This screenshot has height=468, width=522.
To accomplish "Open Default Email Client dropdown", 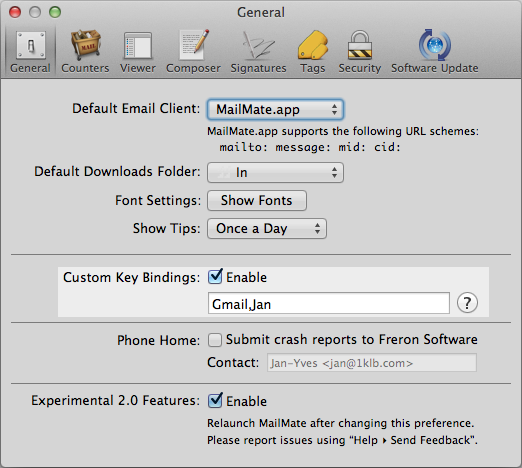I will click(275, 109).
